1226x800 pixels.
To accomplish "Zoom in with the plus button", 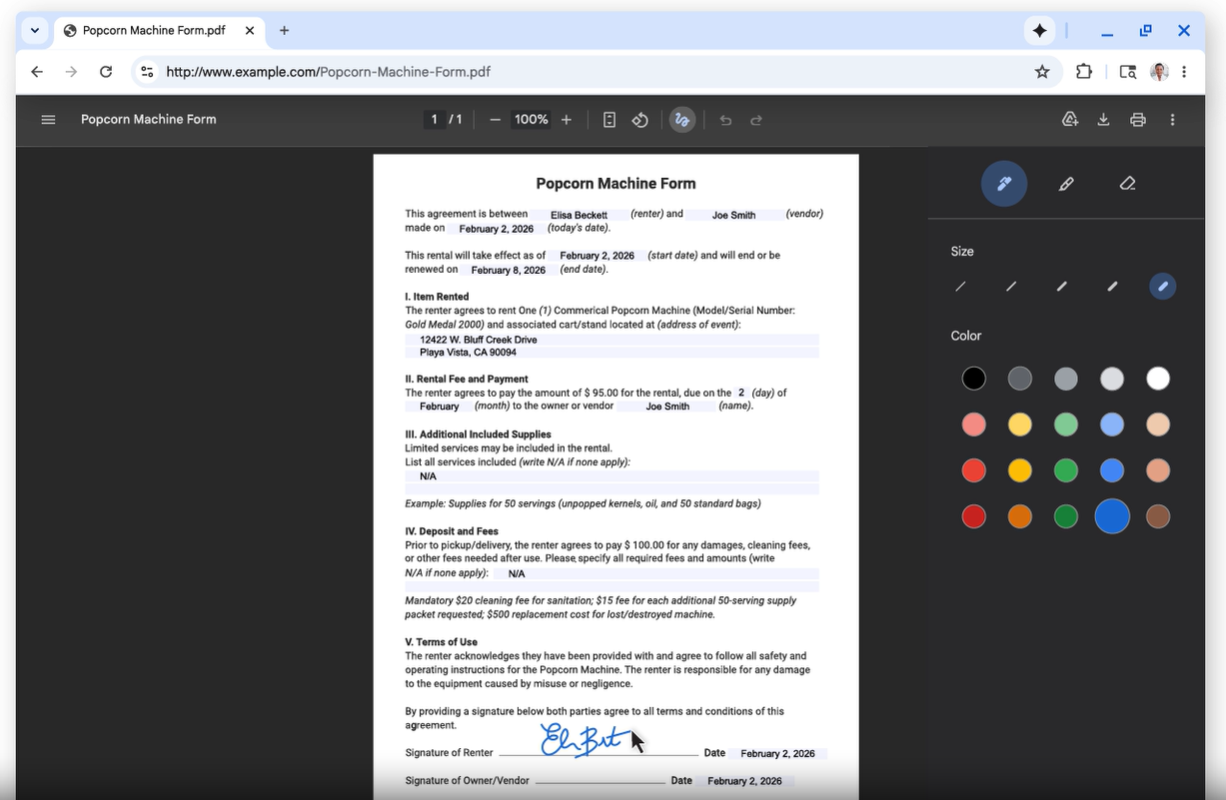I will pos(566,120).
